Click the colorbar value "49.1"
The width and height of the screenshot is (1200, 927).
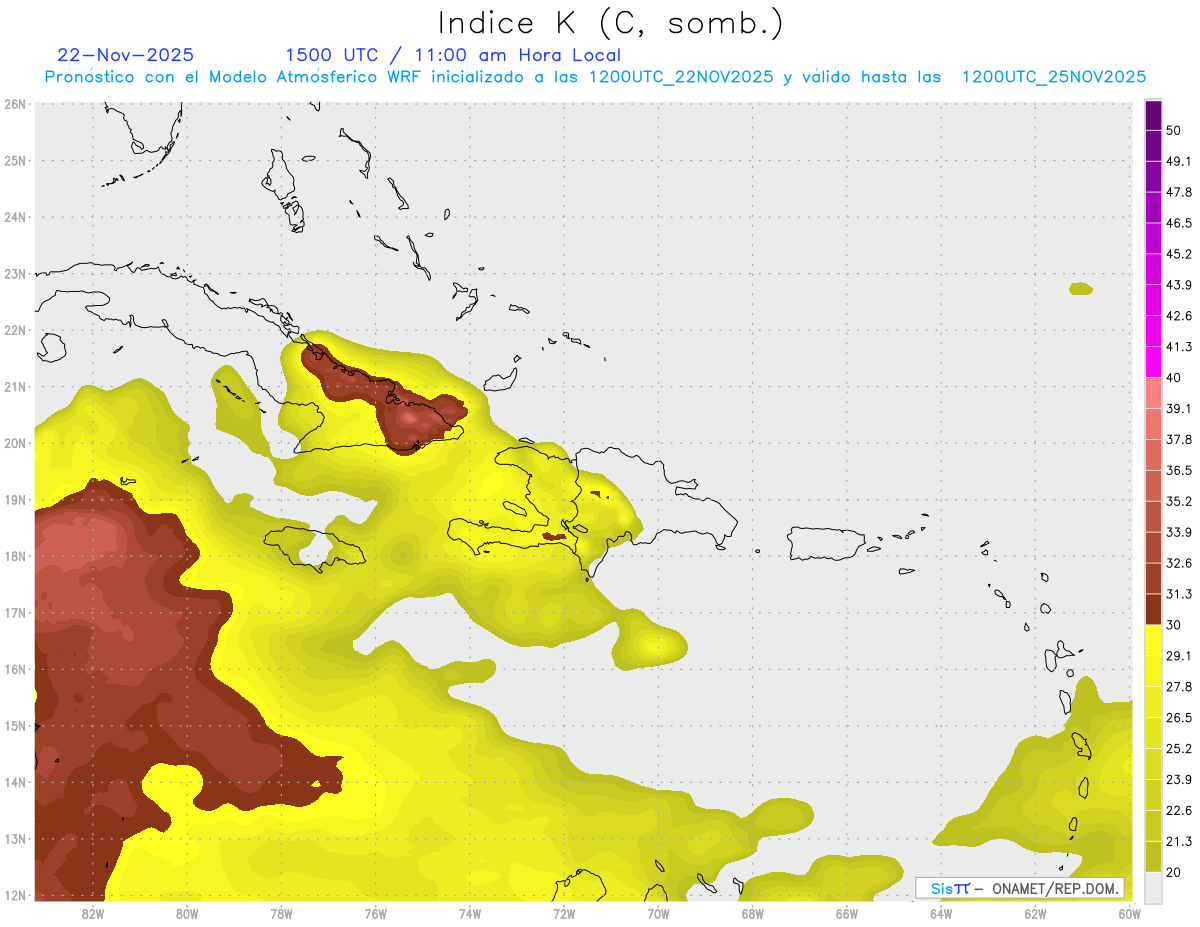coord(1178,161)
